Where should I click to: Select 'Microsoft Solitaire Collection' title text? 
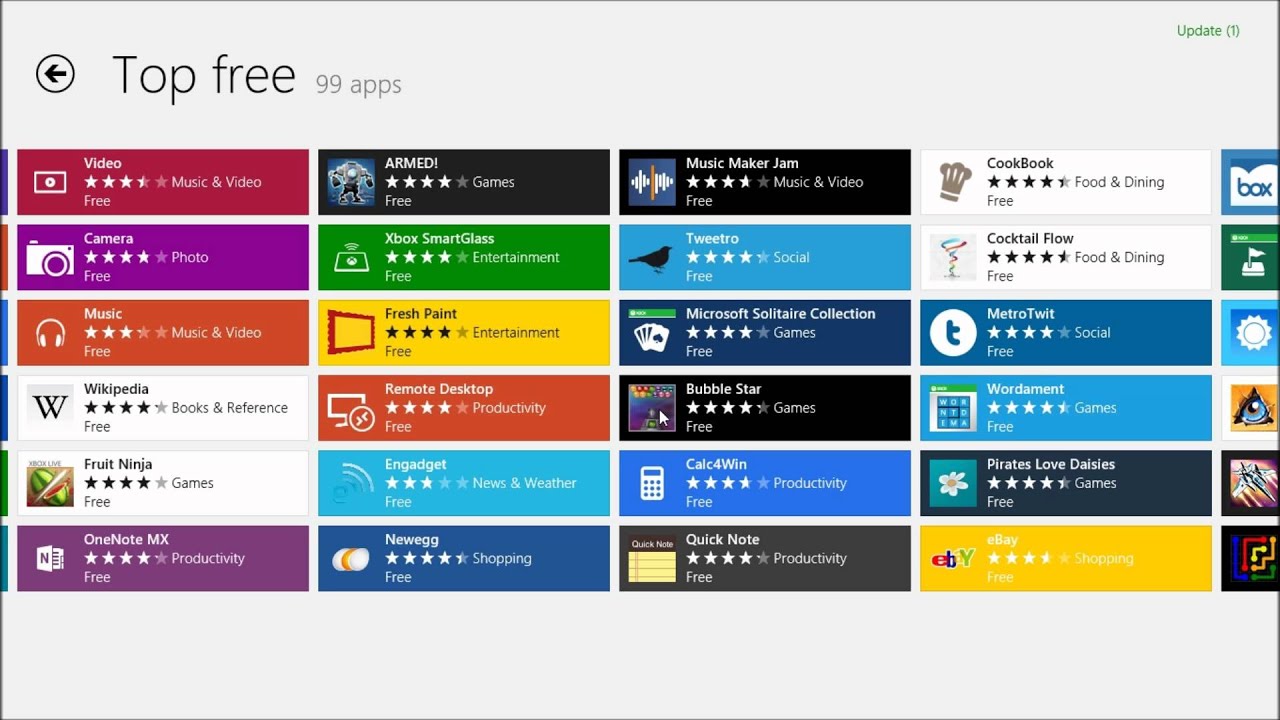point(781,313)
